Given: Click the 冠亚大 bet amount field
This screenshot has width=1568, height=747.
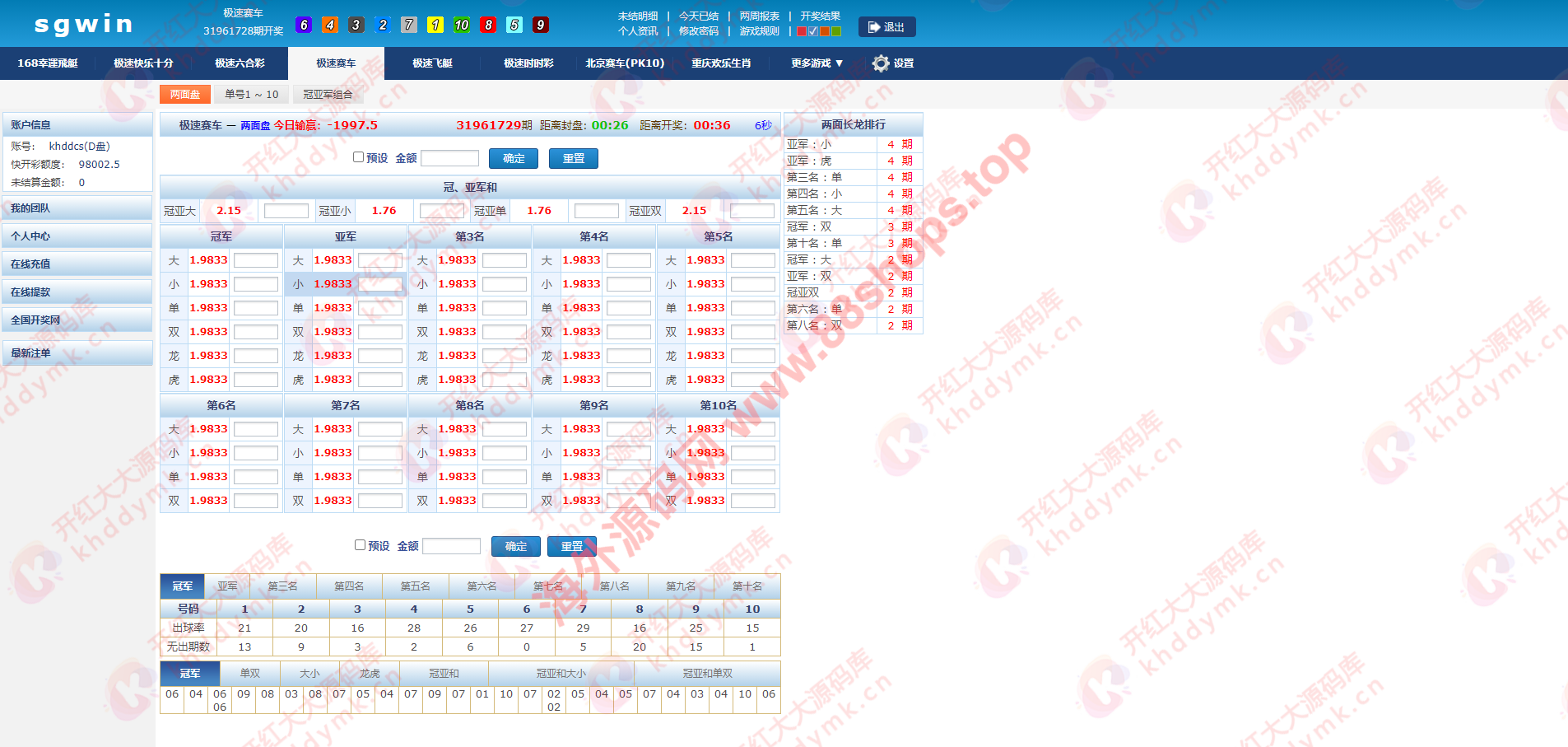Looking at the screenshot, I should 286,211.
